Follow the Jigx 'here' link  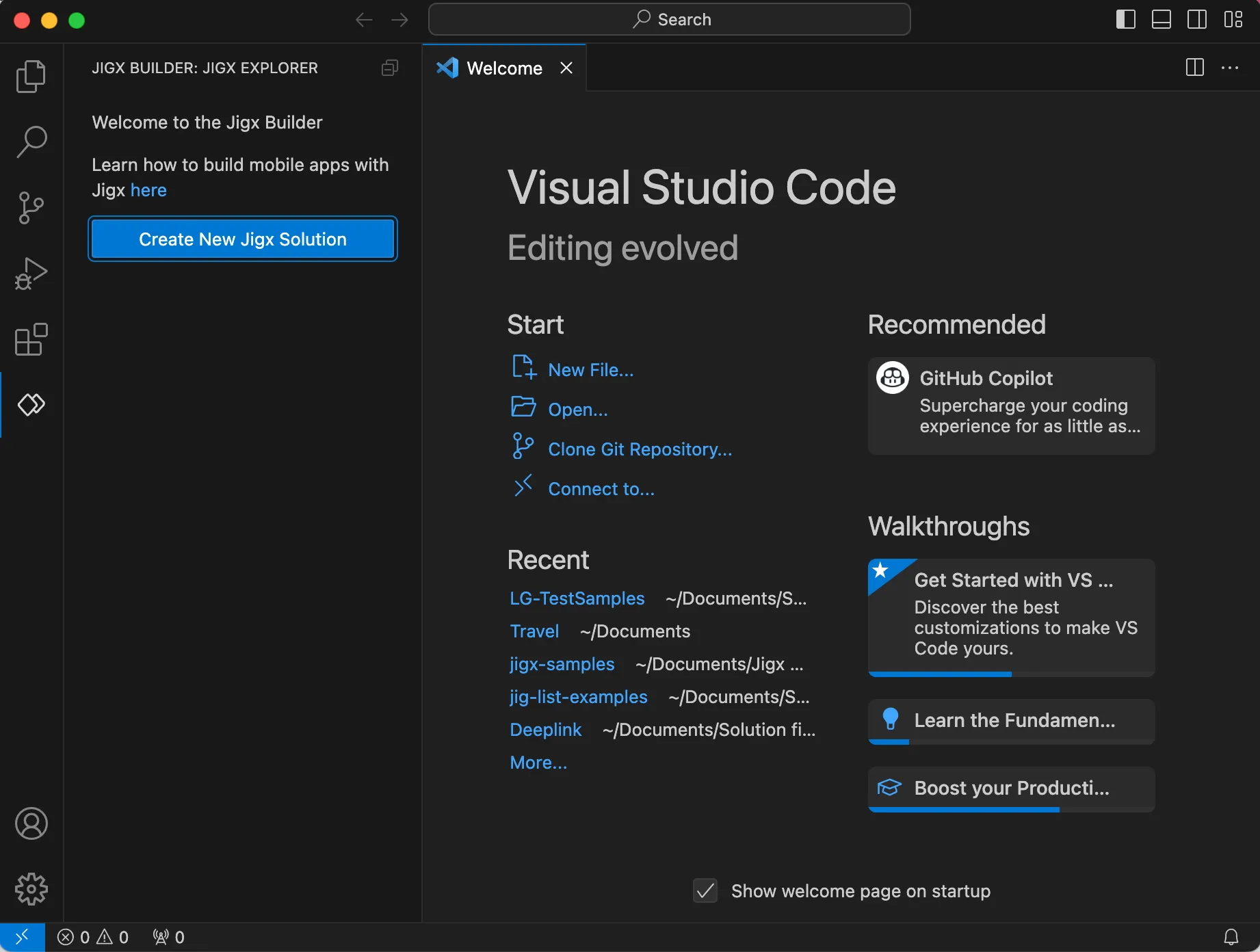point(148,190)
